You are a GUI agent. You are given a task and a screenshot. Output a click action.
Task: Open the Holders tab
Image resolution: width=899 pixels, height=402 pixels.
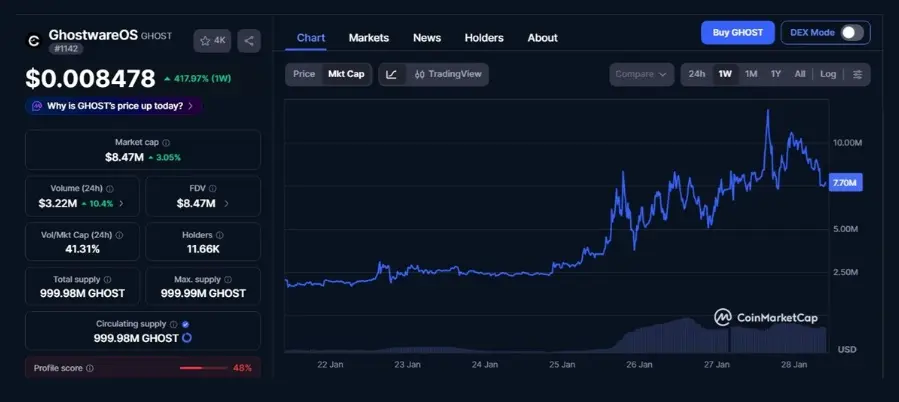click(484, 38)
